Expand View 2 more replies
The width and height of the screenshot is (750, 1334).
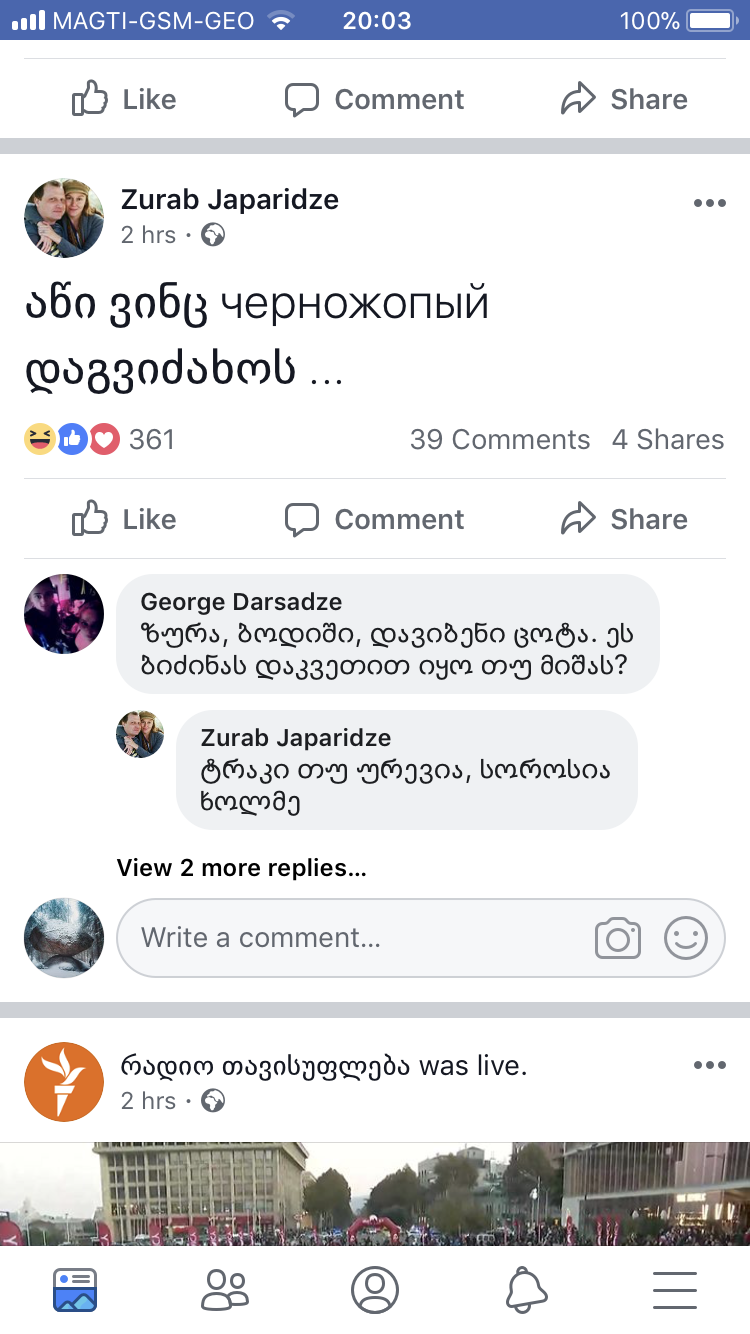point(241,867)
